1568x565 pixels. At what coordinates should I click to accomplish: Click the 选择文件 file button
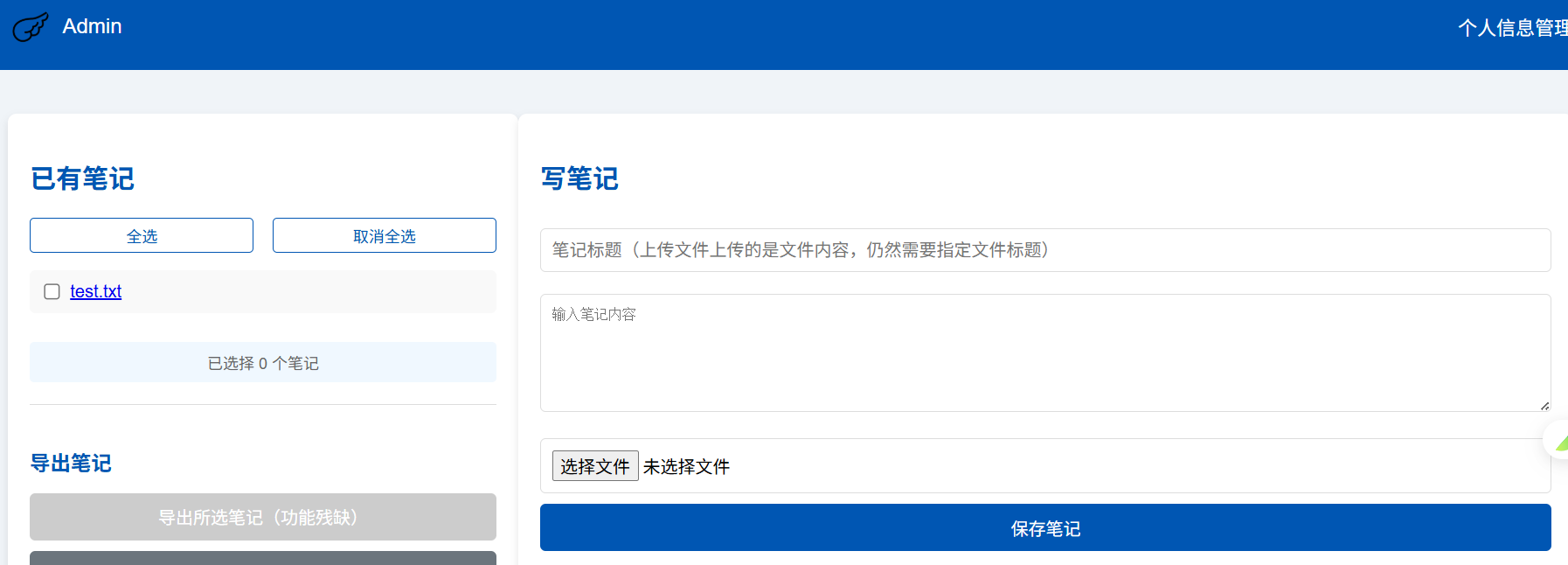tap(594, 466)
